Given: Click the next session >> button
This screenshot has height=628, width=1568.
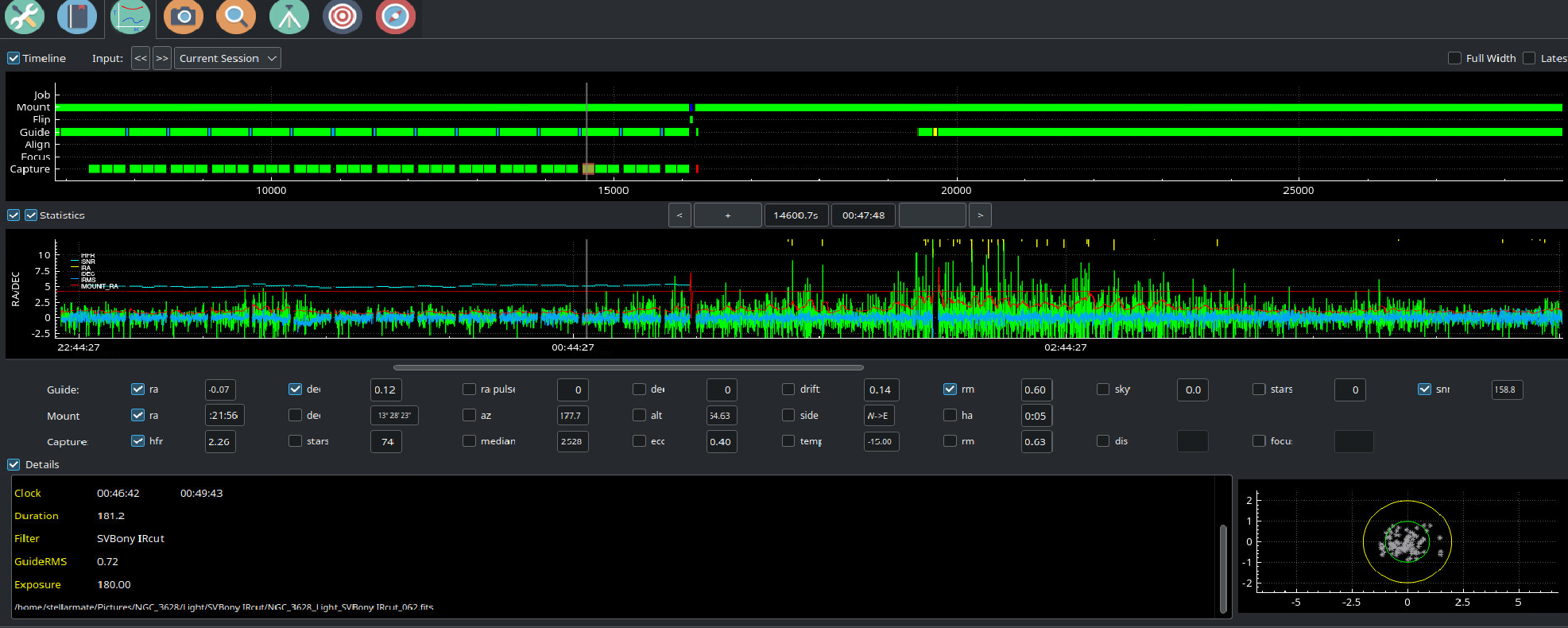Looking at the screenshot, I should (x=162, y=58).
